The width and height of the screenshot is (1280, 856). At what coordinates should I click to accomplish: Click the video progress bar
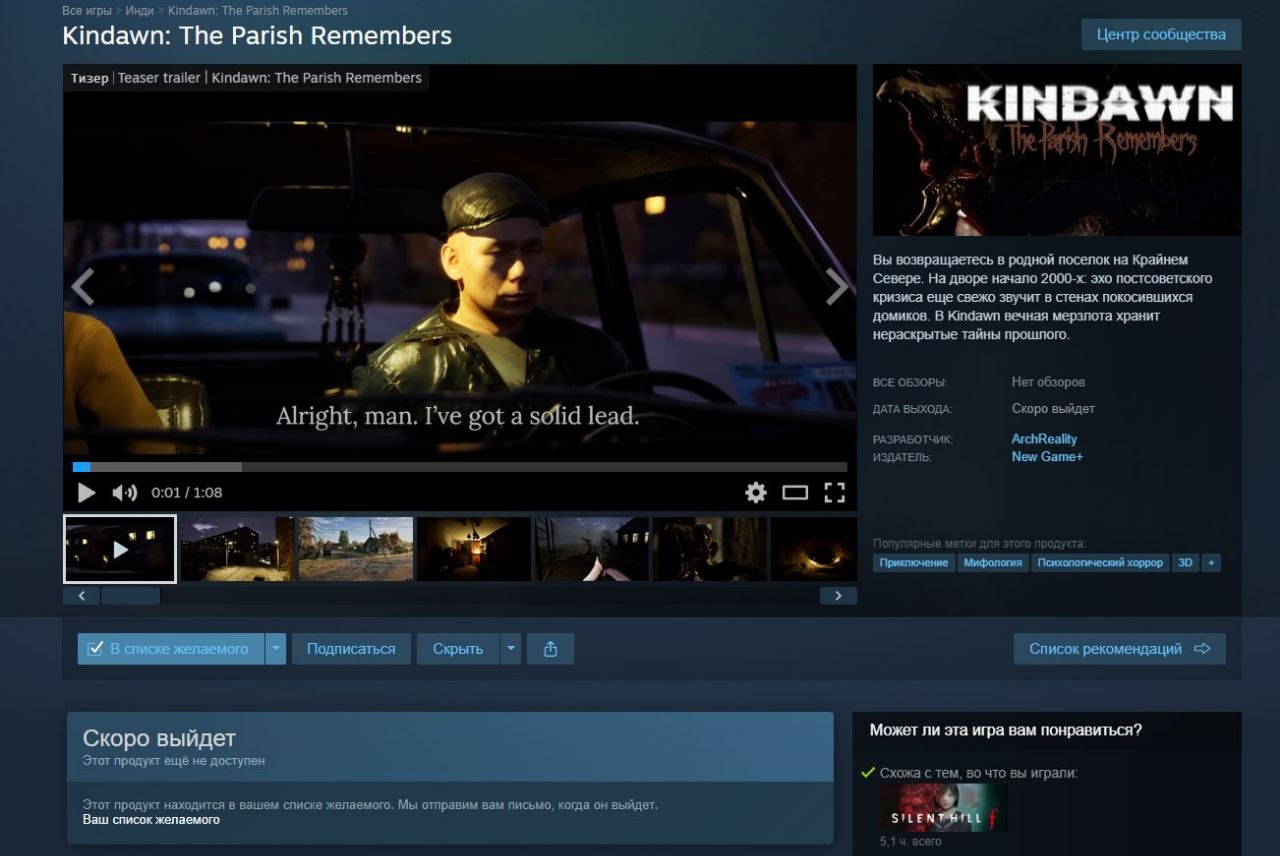[x=460, y=467]
